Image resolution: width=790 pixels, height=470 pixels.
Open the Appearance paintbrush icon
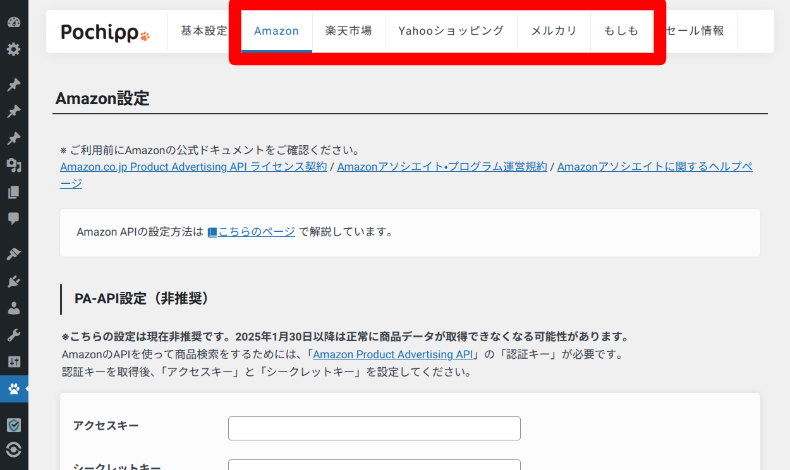tap(14, 254)
